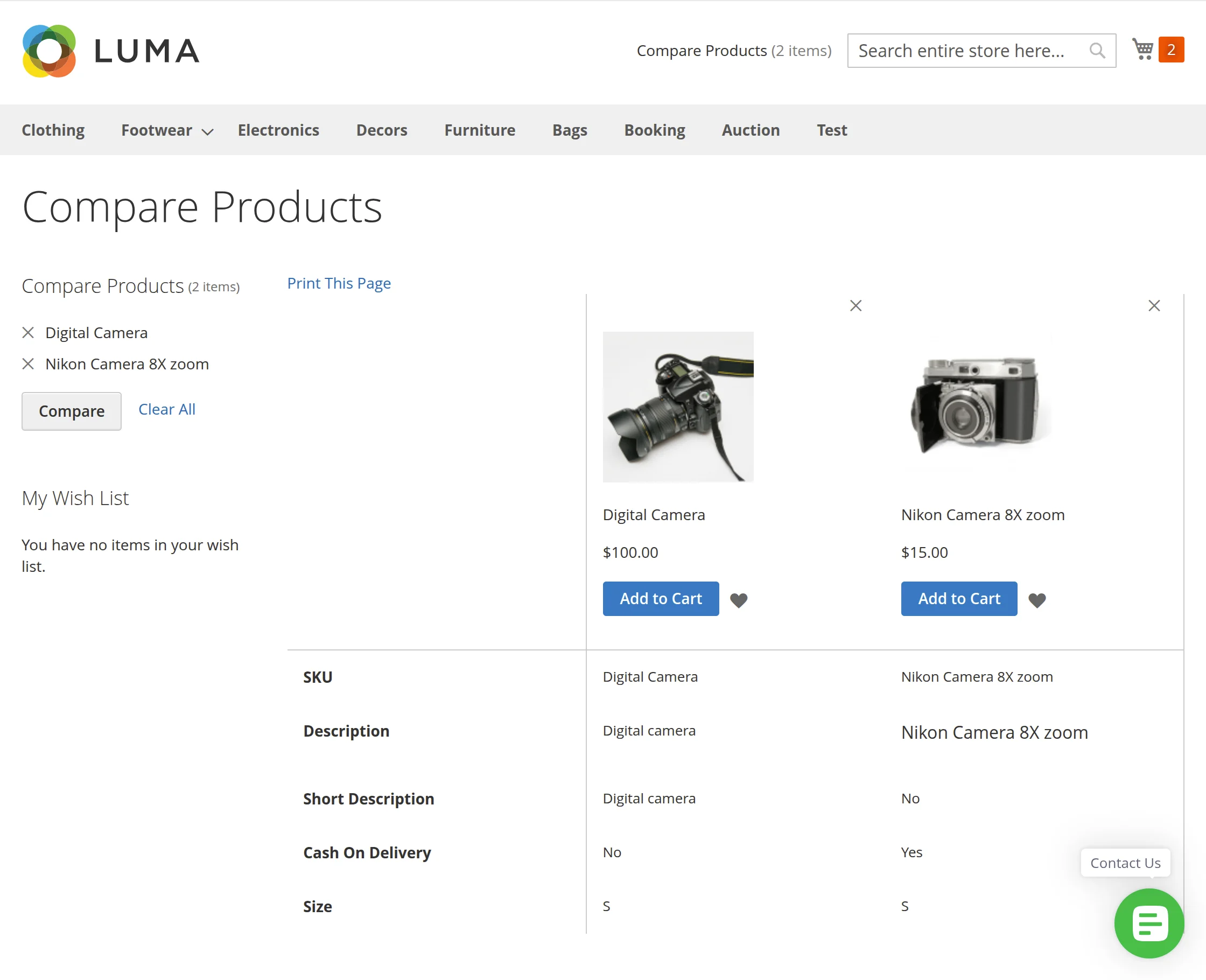Viewport: 1206px width, 980px height.
Task: Clear All compared products
Action: [167, 409]
